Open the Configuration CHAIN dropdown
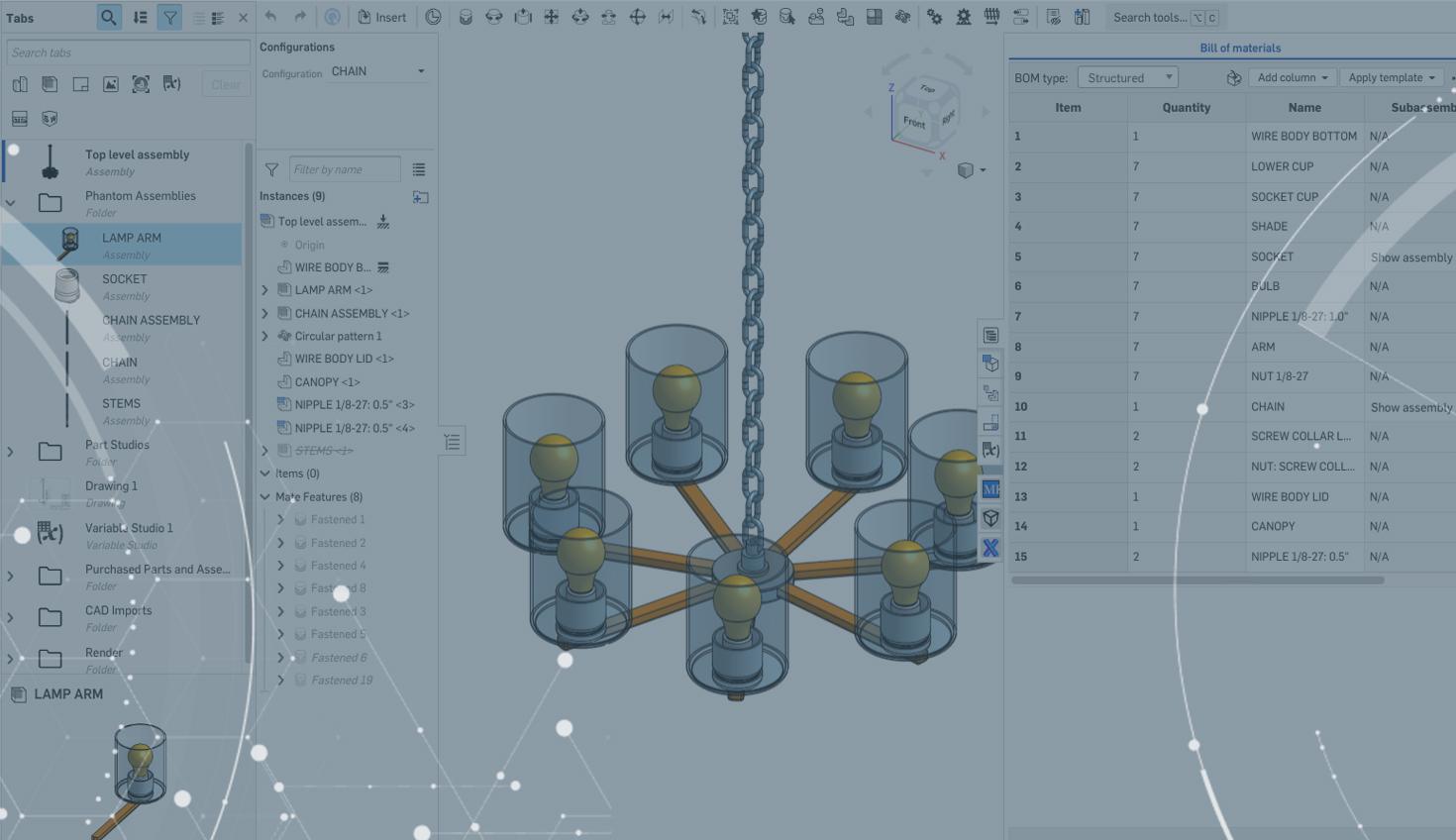Image resolution: width=1456 pixels, height=840 pixels. [x=377, y=71]
